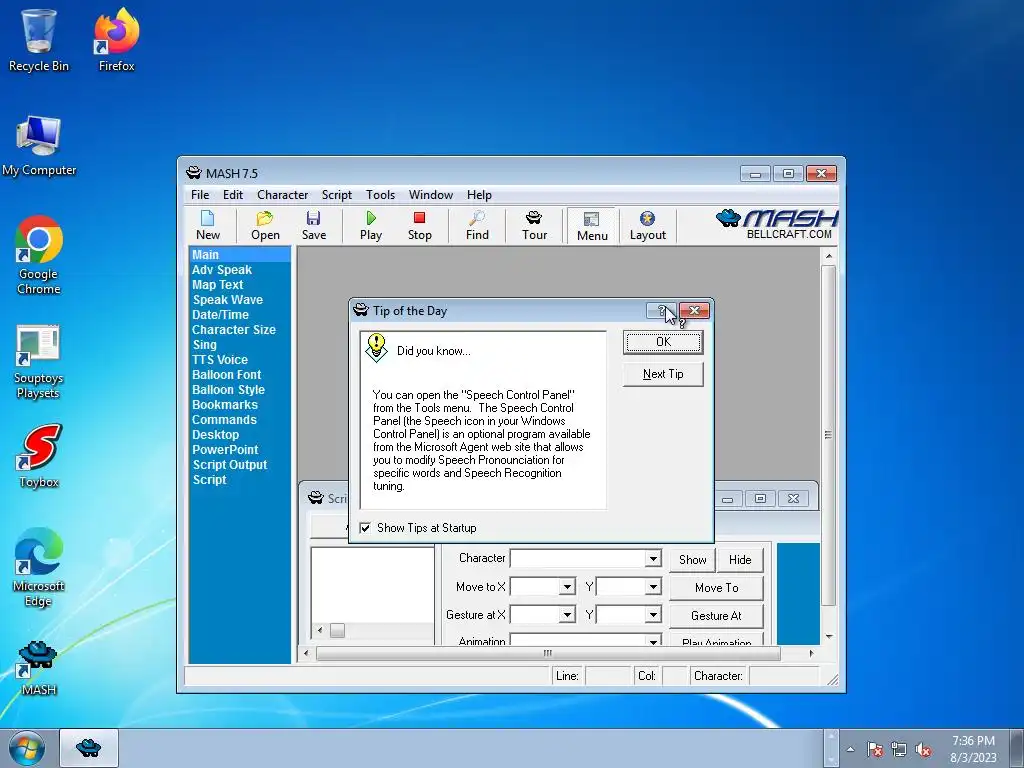Select the Google Chrome desktop shortcut
This screenshot has height=768, width=1024.
coord(39,255)
